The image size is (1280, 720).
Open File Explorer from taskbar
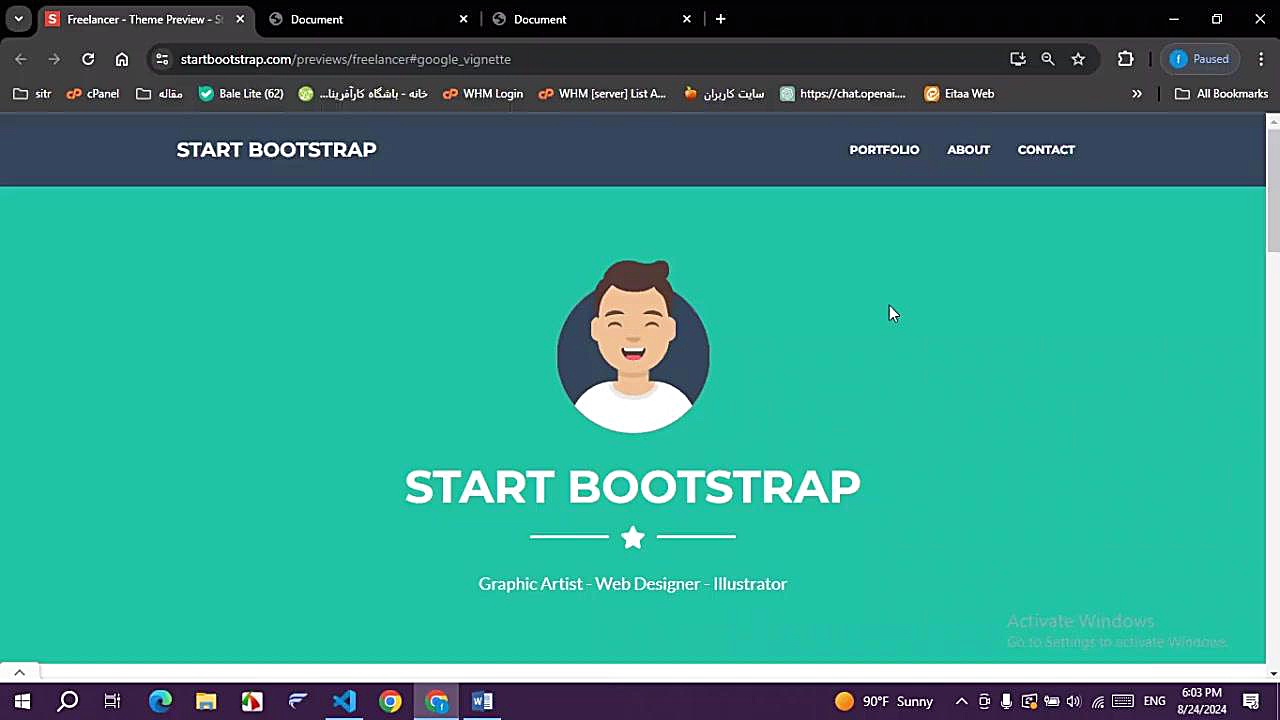coord(206,701)
